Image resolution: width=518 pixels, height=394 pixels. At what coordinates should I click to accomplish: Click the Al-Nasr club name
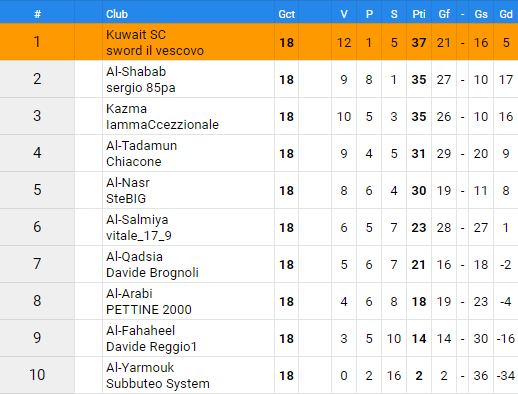pos(128,183)
